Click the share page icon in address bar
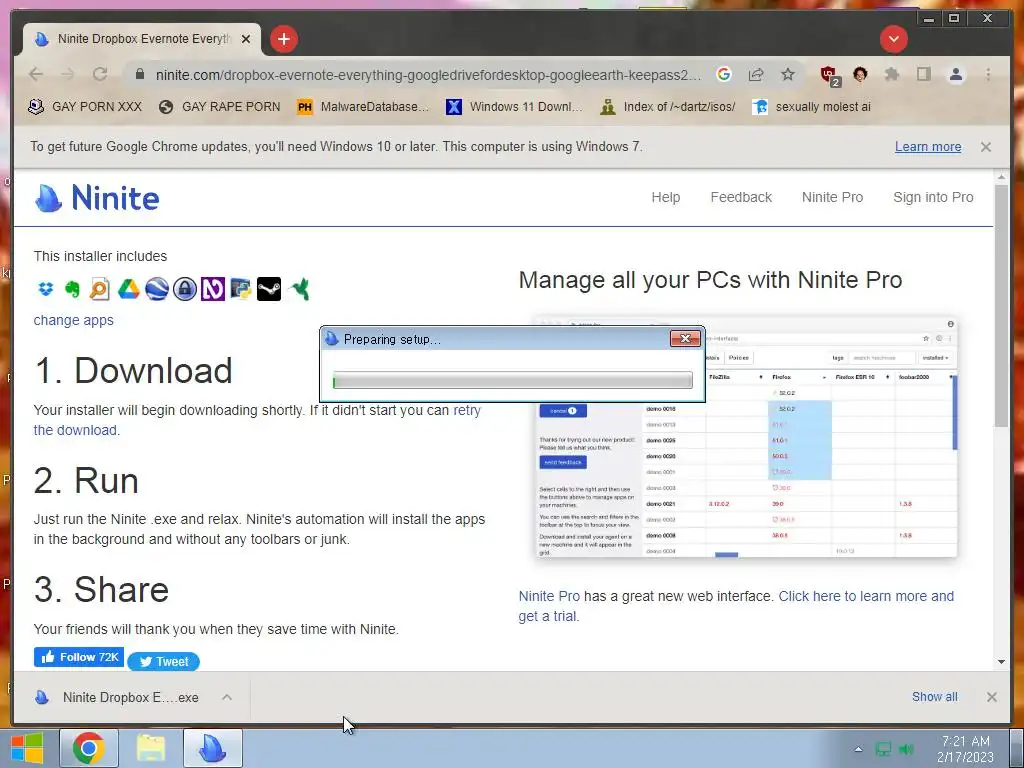 (x=756, y=74)
